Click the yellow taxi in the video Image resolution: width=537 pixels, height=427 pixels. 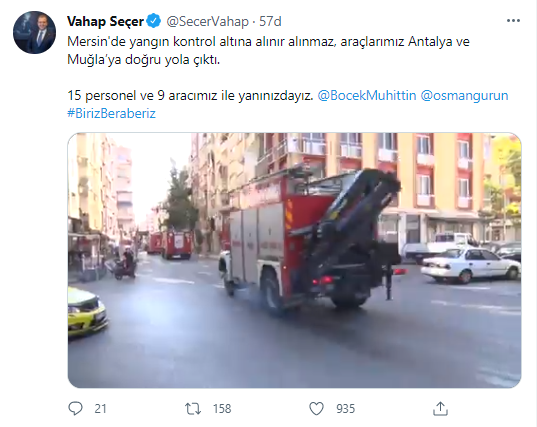pos(87,312)
